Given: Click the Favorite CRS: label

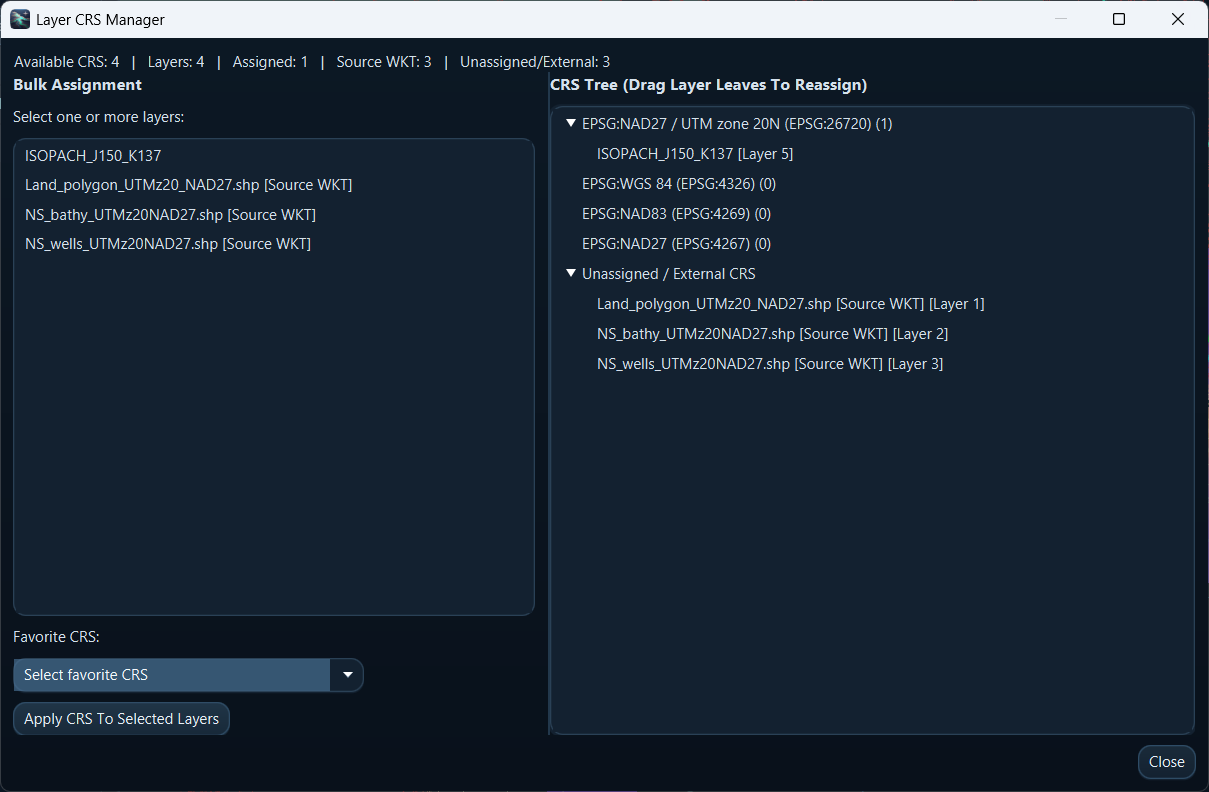Looking at the screenshot, I should click(57, 637).
